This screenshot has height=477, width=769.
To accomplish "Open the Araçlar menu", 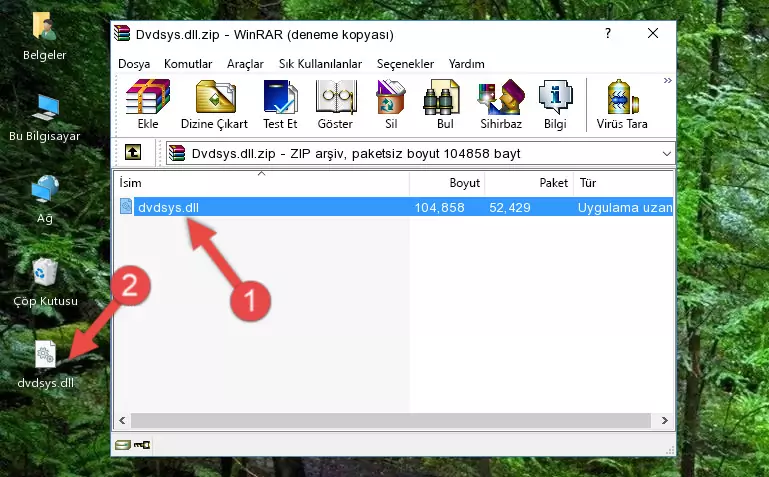I will point(245,64).
